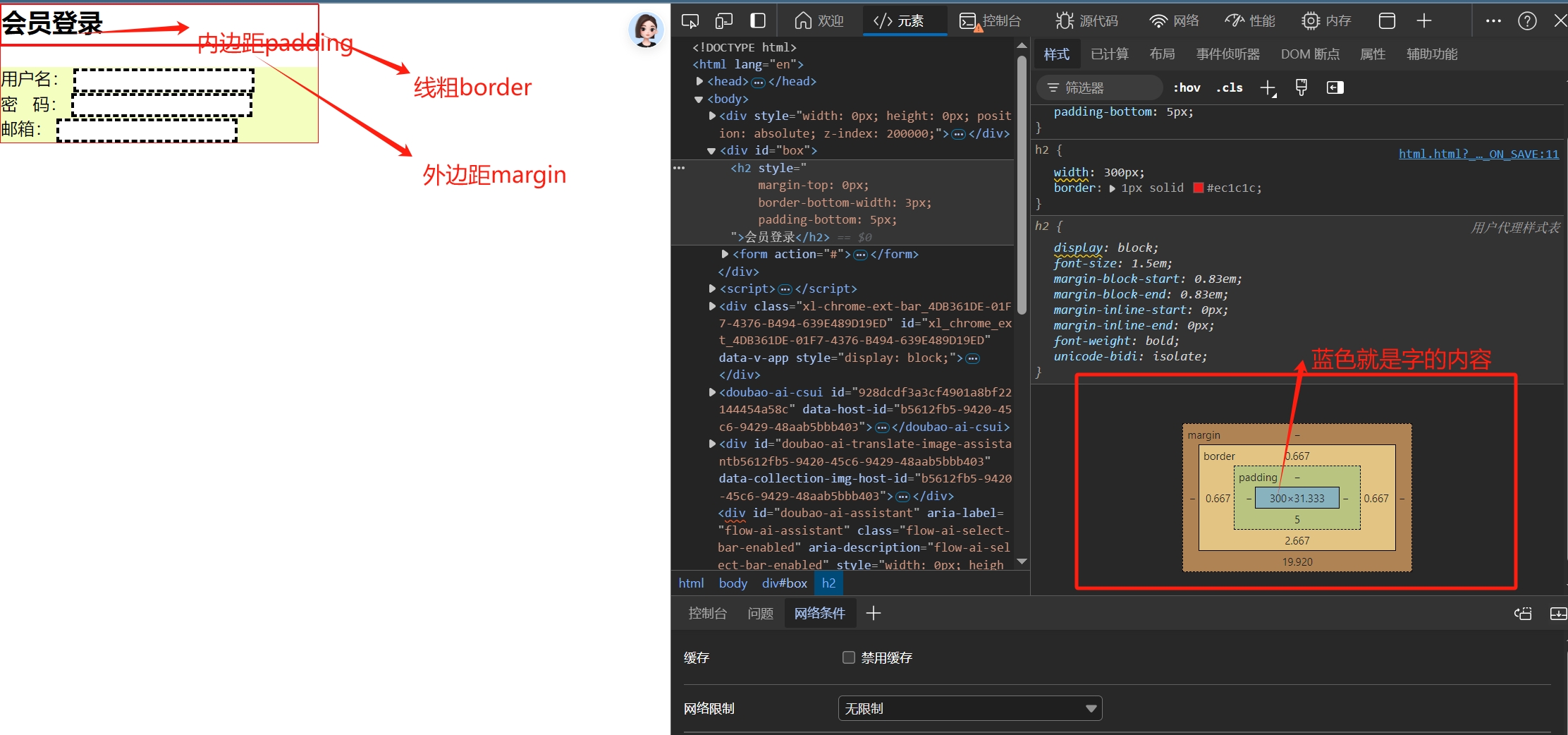Screen dimensions: 1568x735
Task: Open the 性能 performance tab
Action: 1250,21
